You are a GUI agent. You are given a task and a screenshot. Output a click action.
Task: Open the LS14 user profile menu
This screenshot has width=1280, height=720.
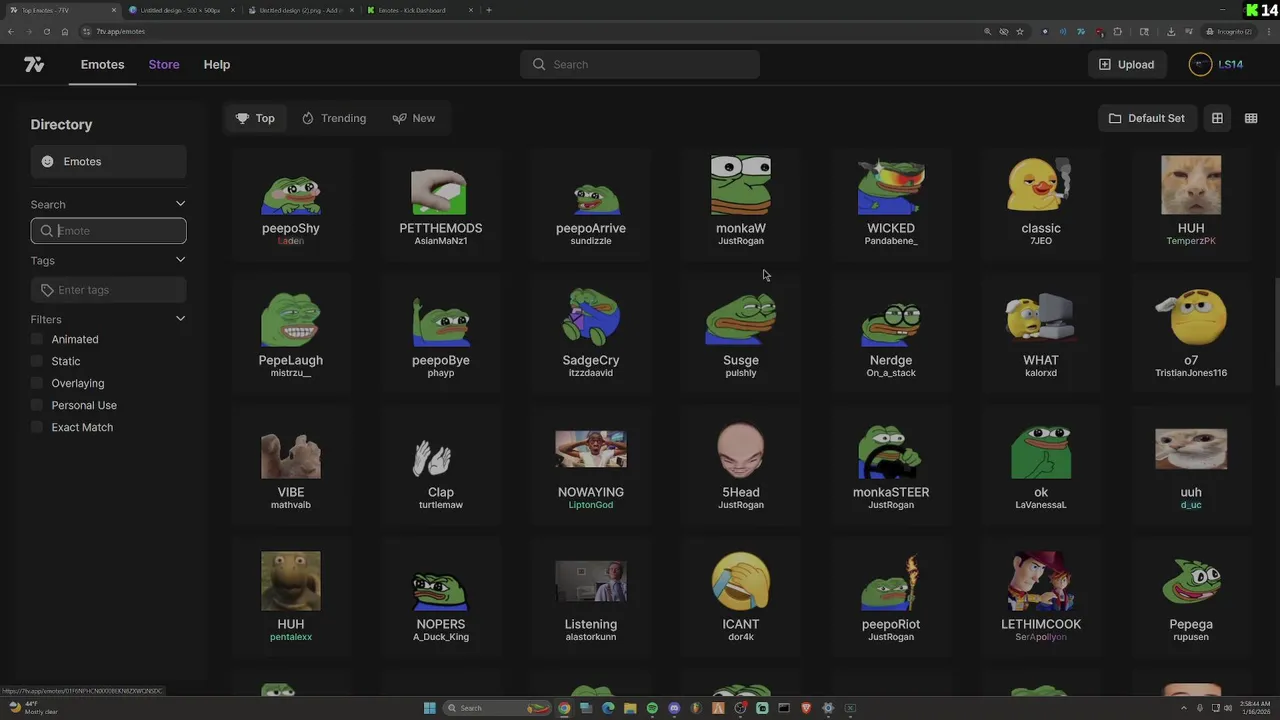(x=1216, y=64)
